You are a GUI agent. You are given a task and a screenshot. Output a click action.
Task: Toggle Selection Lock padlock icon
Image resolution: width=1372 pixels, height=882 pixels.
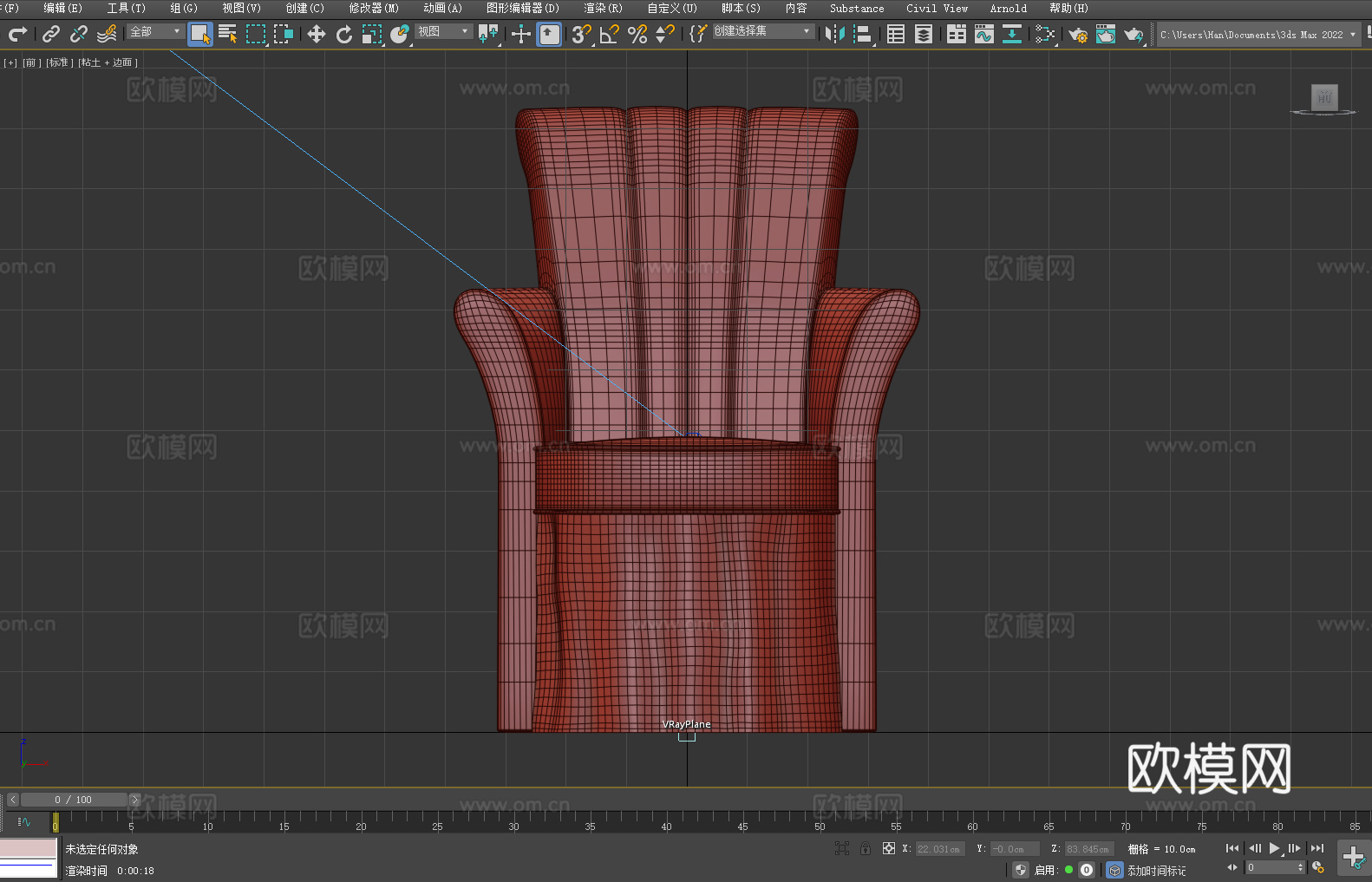[x=866, y=848]
